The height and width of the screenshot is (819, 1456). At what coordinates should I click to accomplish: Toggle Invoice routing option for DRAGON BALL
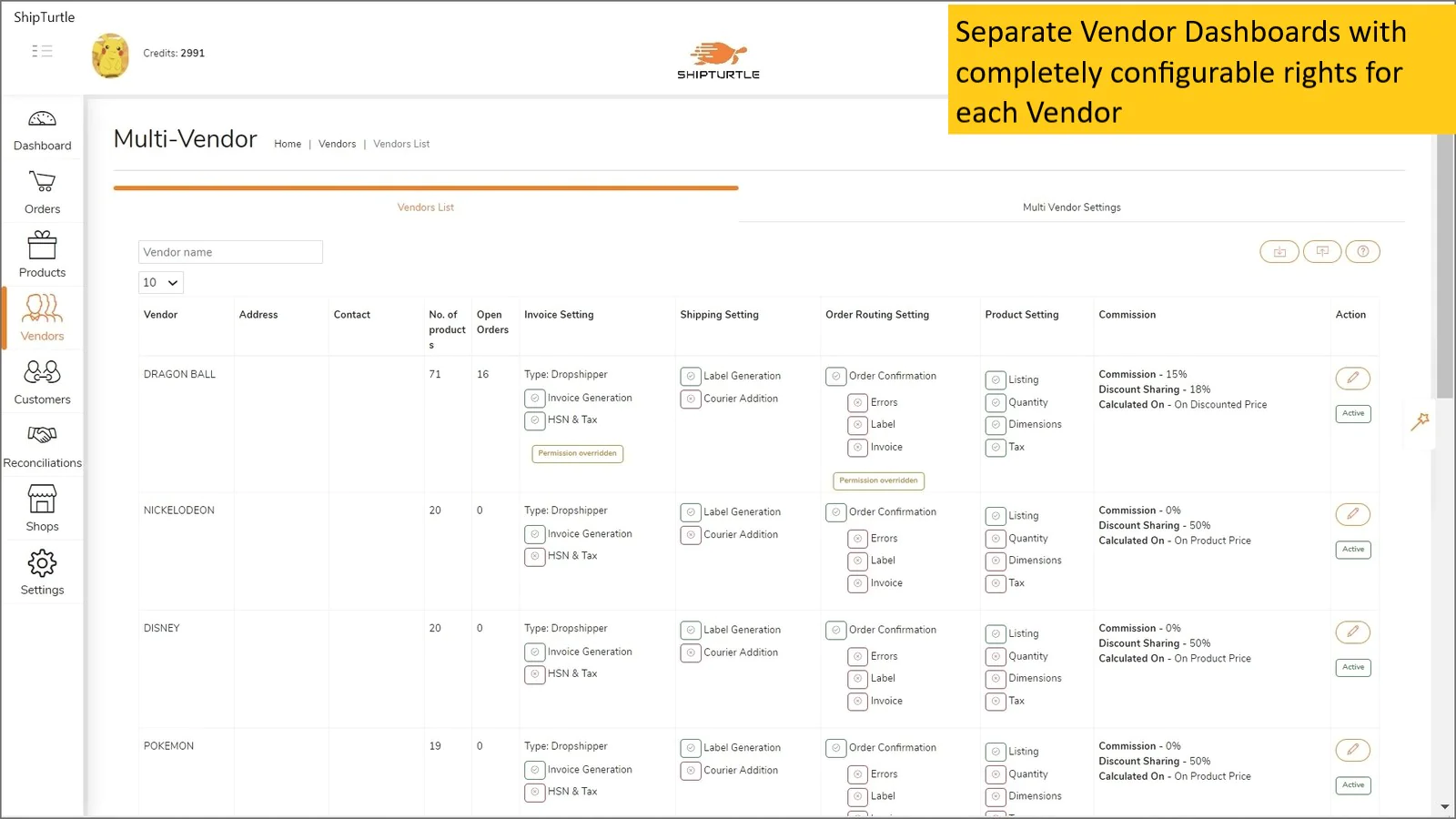click(857, 448)
